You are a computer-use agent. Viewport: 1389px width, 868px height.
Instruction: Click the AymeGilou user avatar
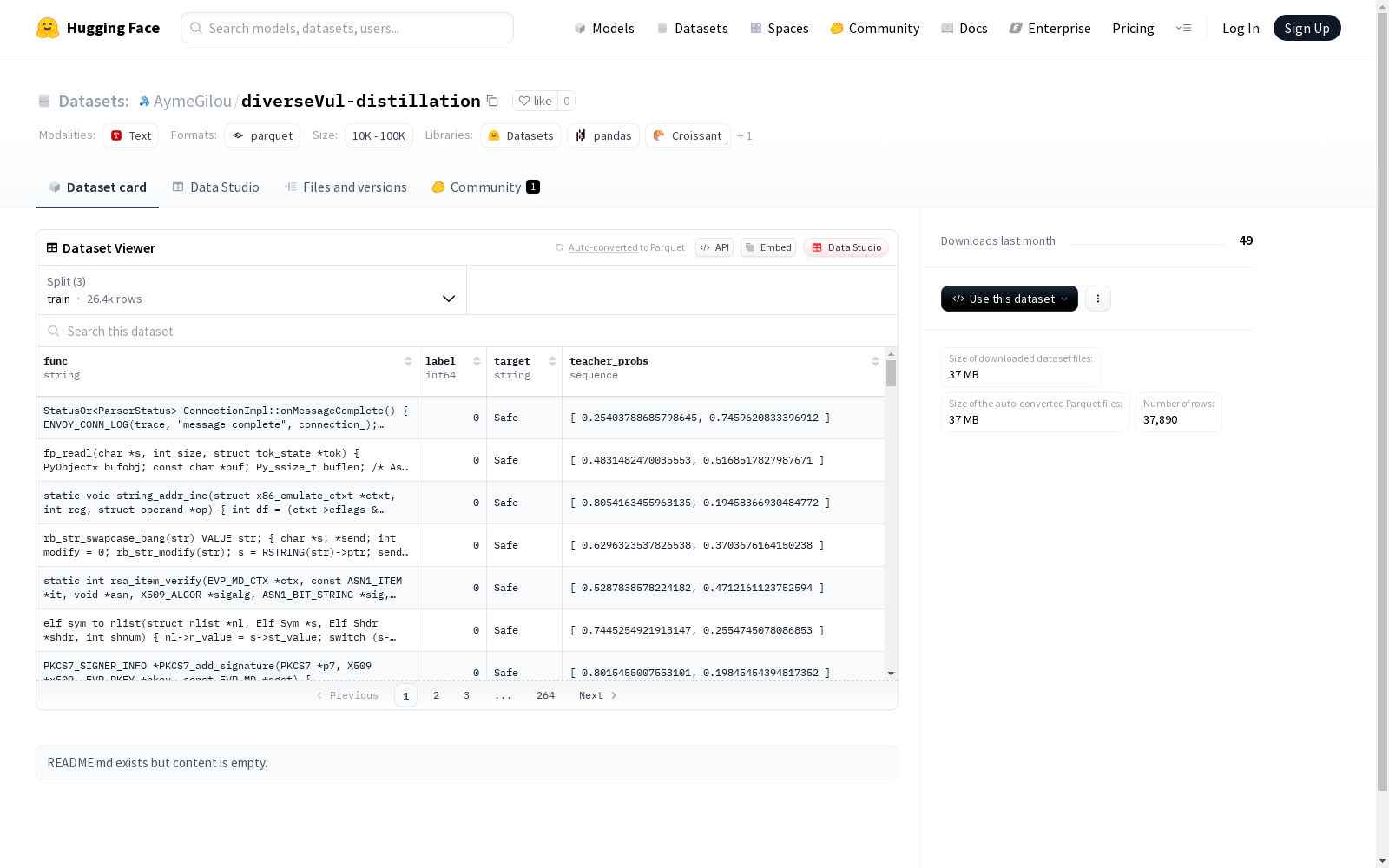[144, 102]
